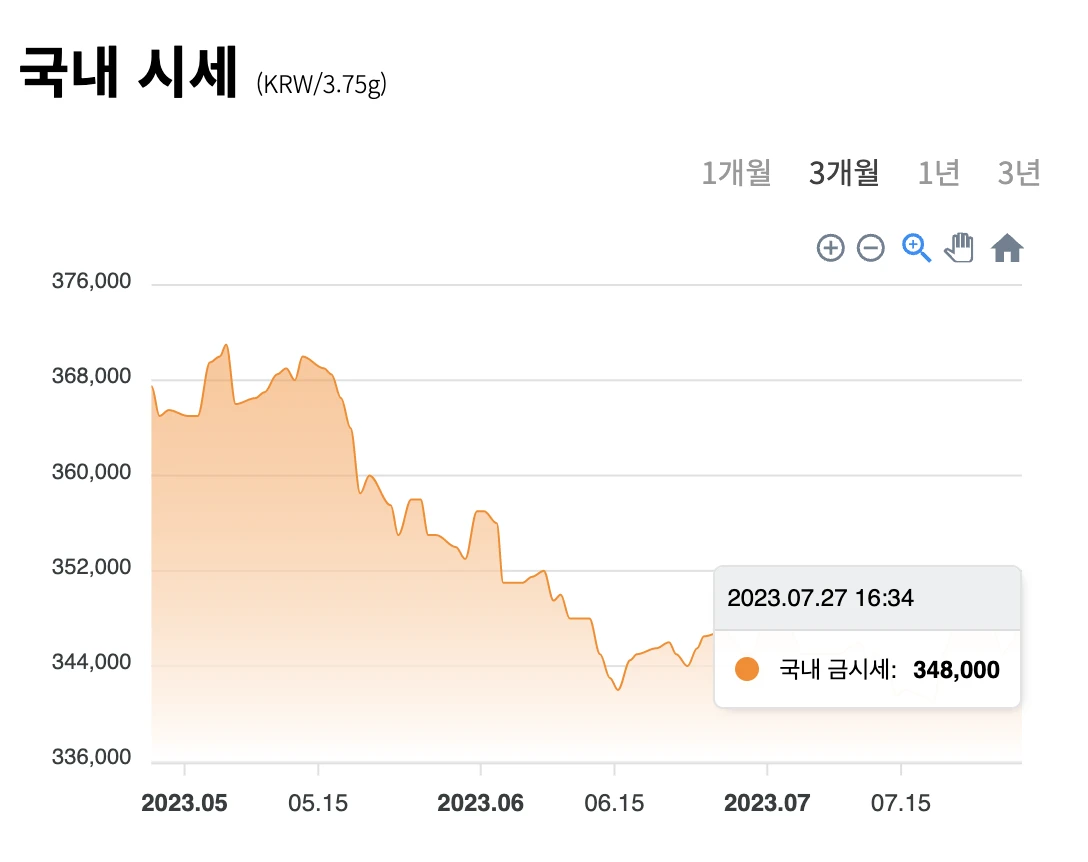Select the magnifier selection zoom tool
This screenshot has height=862, width=1088.
tap(915, 247)
